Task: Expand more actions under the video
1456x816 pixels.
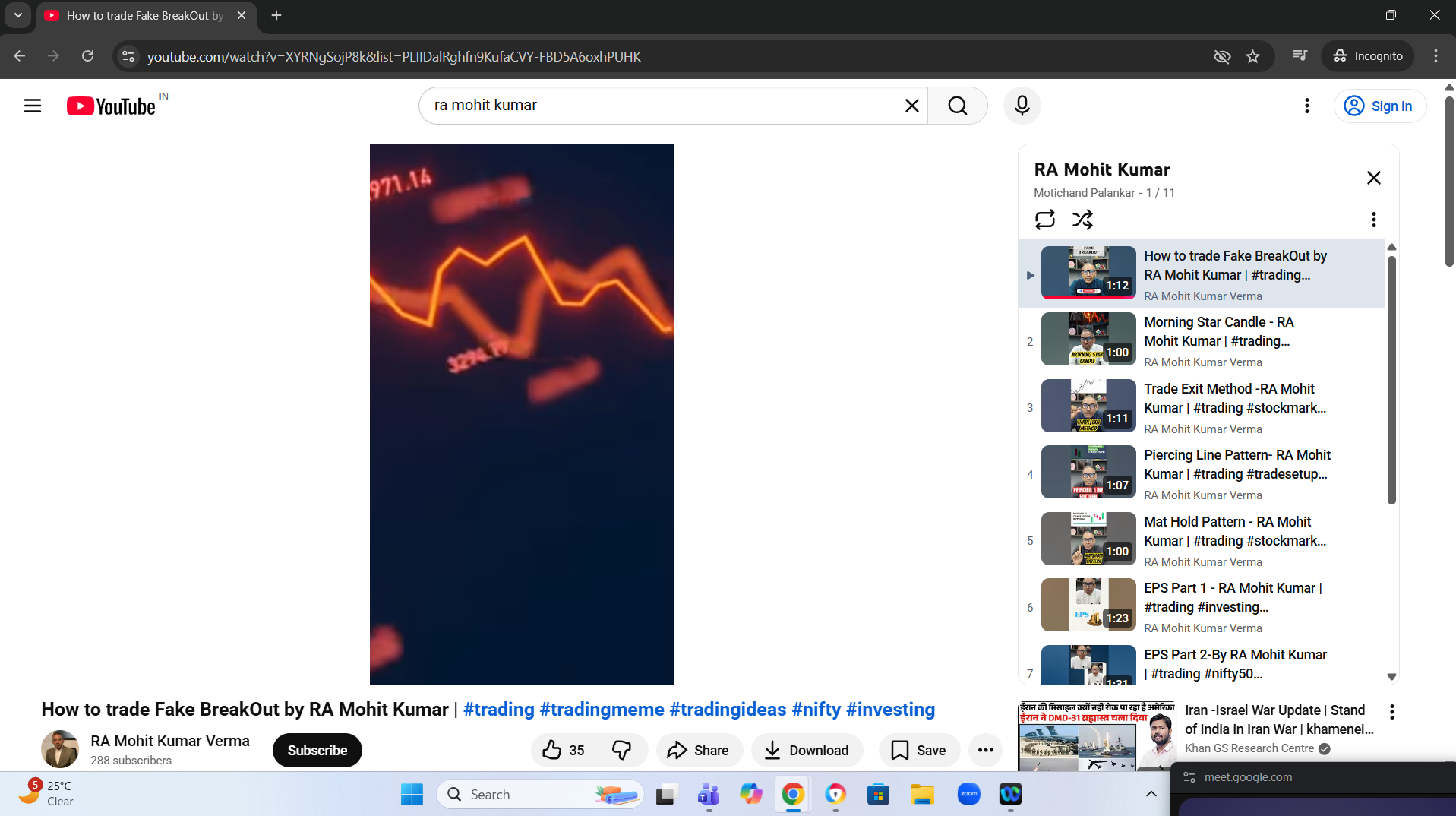Action: [x=986, y=750]
